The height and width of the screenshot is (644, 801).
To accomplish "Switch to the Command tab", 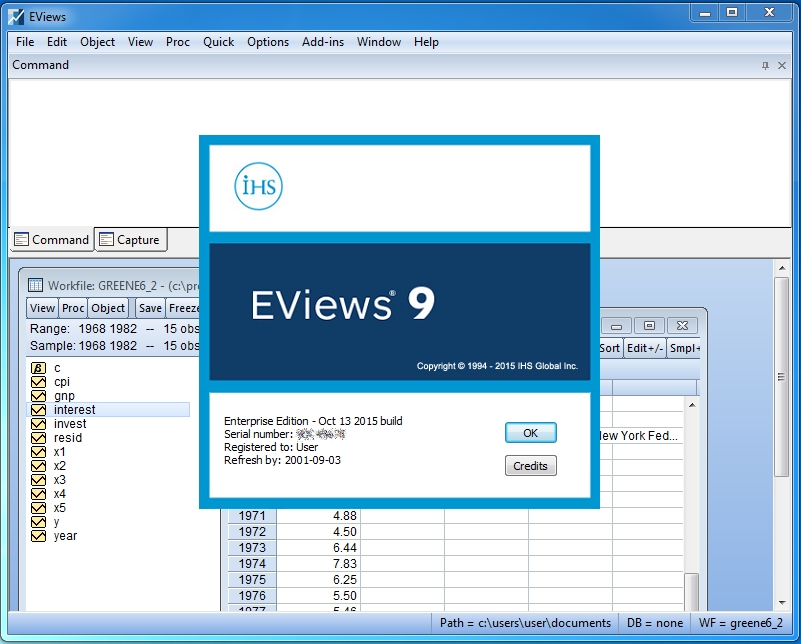I will tap(52, 240).
